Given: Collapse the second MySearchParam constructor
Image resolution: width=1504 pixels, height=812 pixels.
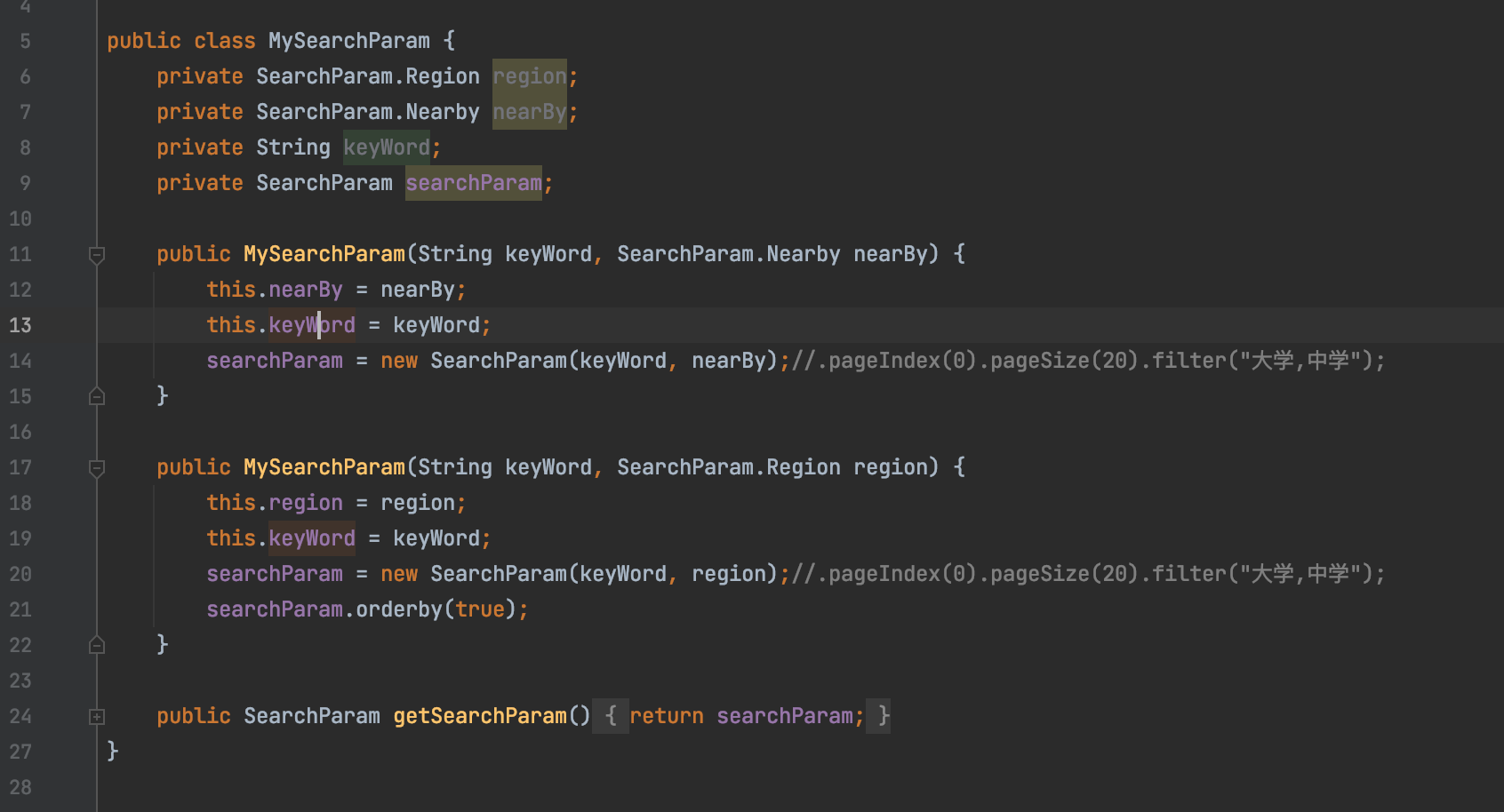Looking at the screenshot, I should pyautogui.click(x=96, y=468).
